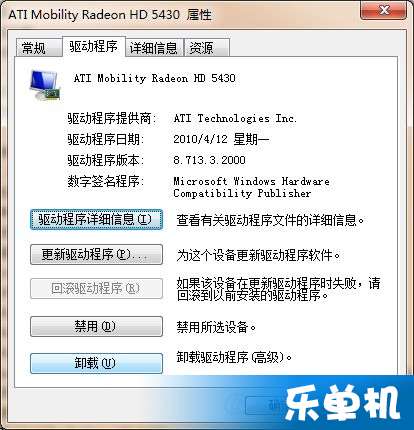Uninstall the driver via 卸载(U)
This screenshot has width=414, height=430.
click(x=96, y=363)
